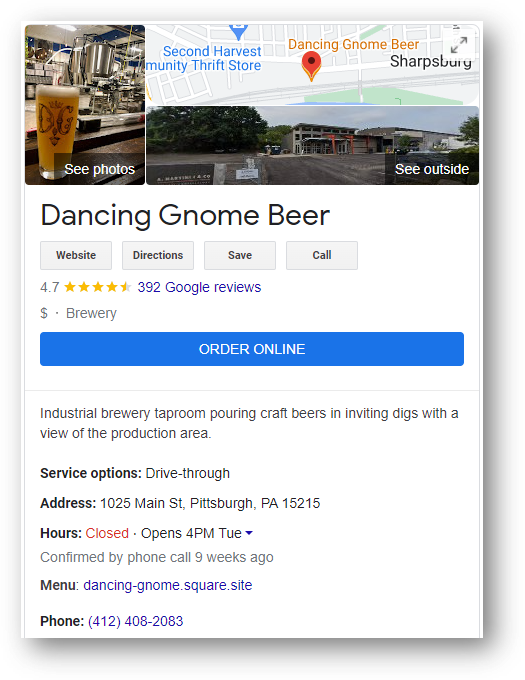Image resolution: width=525 pixels, height=680 pixels.
Task: Click the 4.7 rating number
Action: click(49, 287)
